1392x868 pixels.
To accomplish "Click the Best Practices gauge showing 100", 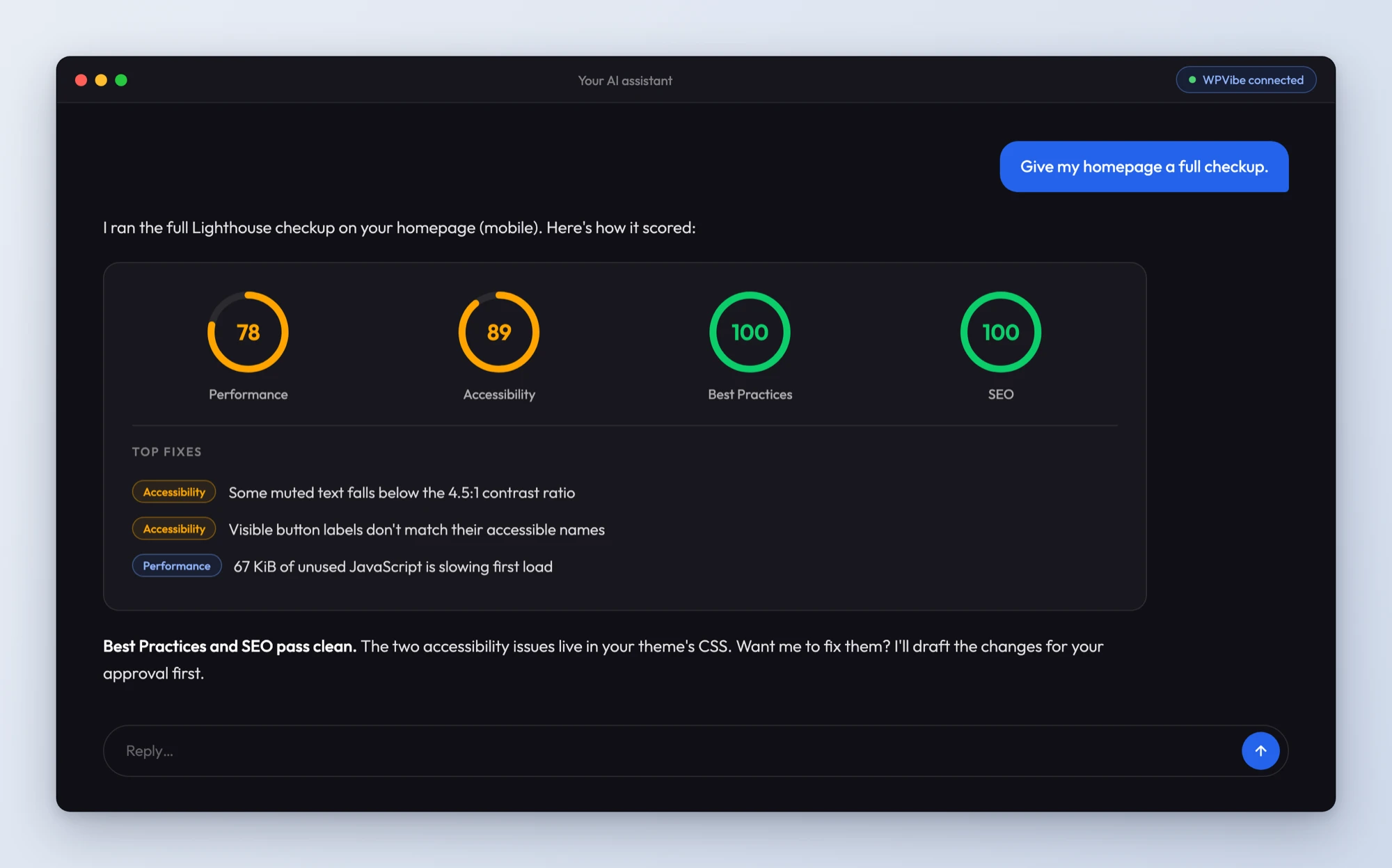I will coord(750,332).
